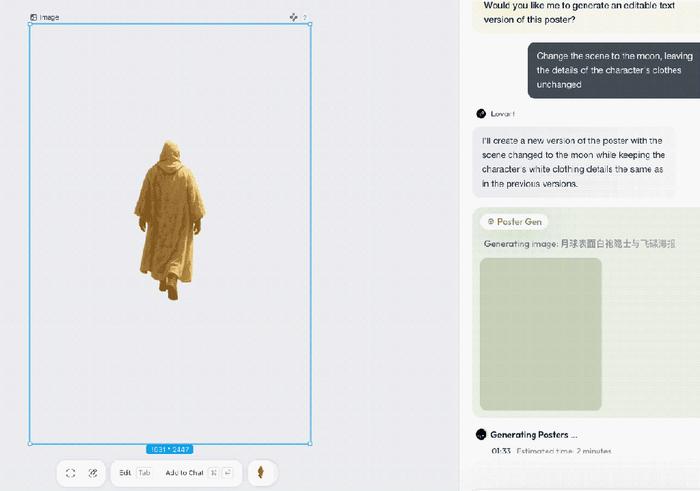700x491 pixels.
Task: Click the Poster Gen tag in chat
Action: (514, 221)
